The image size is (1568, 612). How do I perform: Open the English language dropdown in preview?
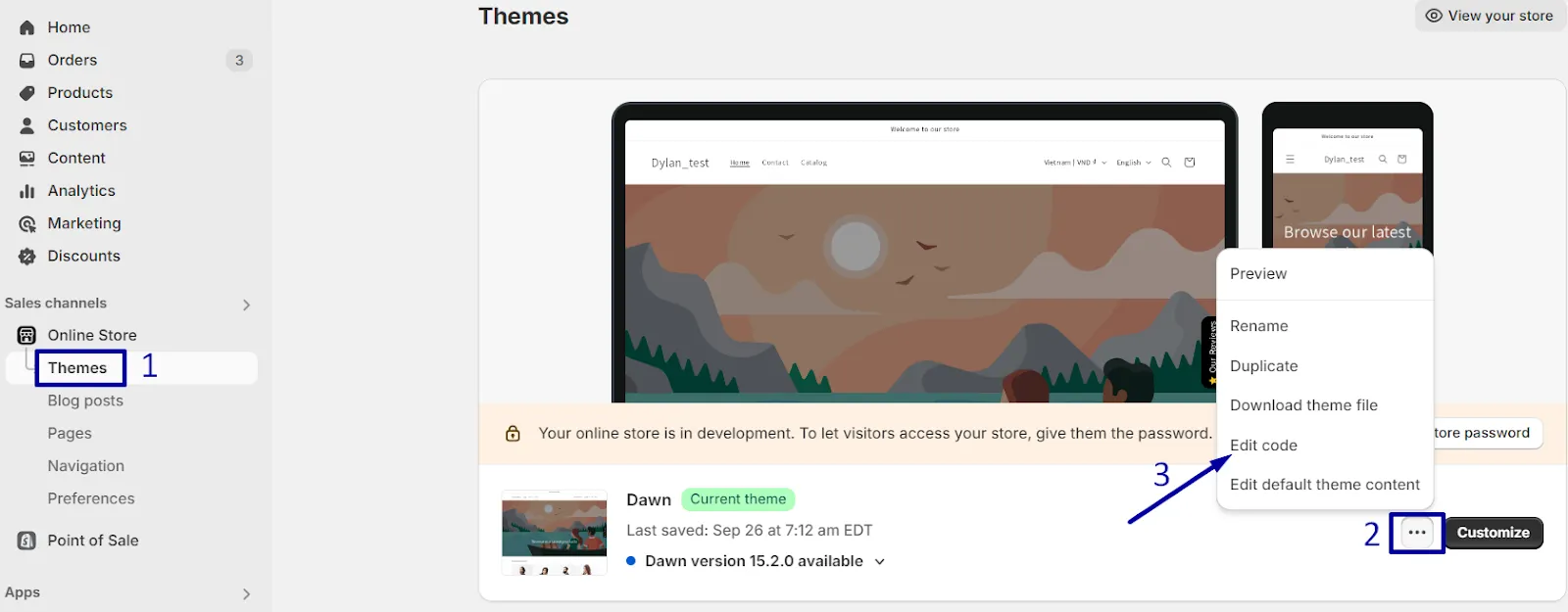point(1134,163)
